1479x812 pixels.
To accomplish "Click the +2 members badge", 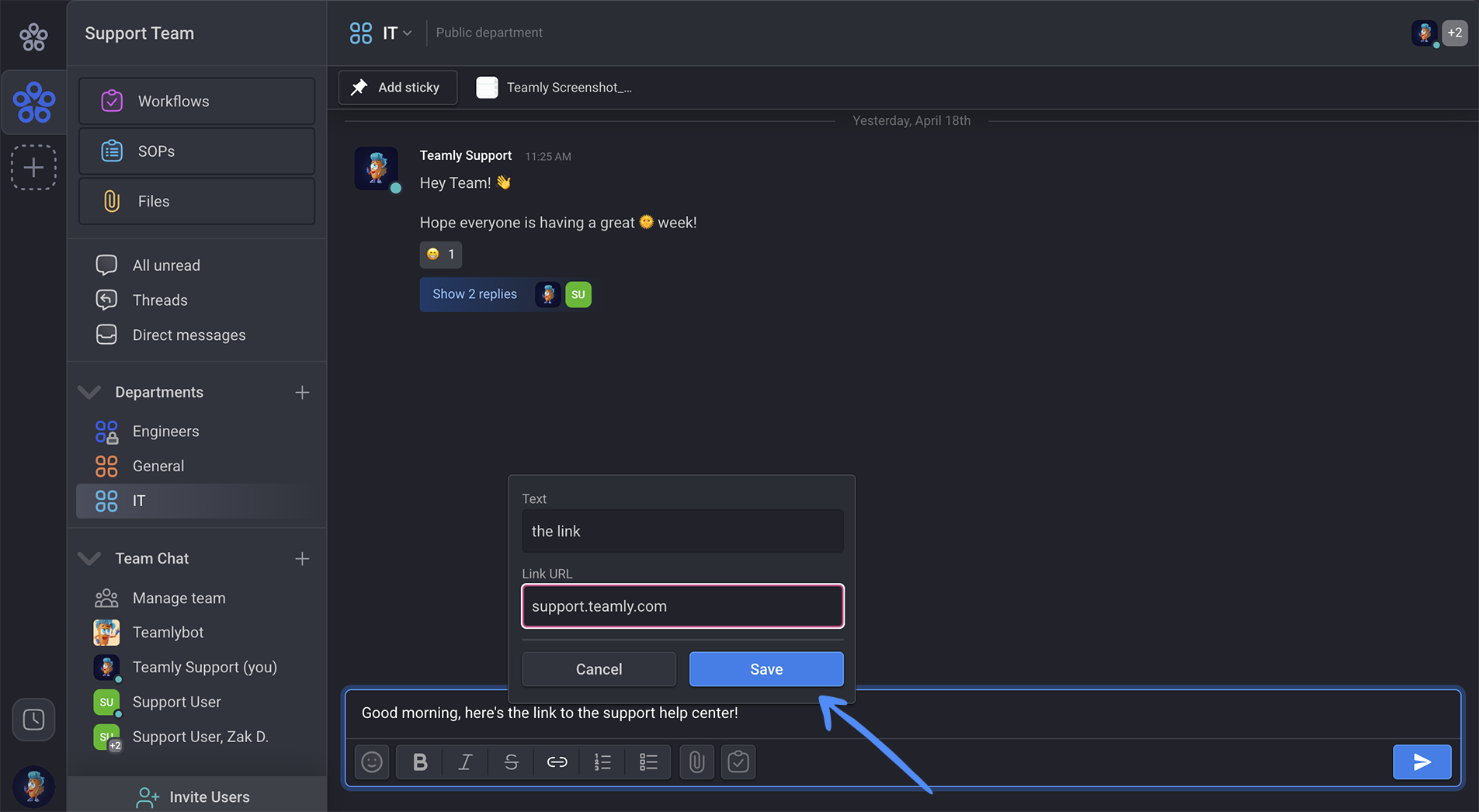I will click(x=1455, y=33).
